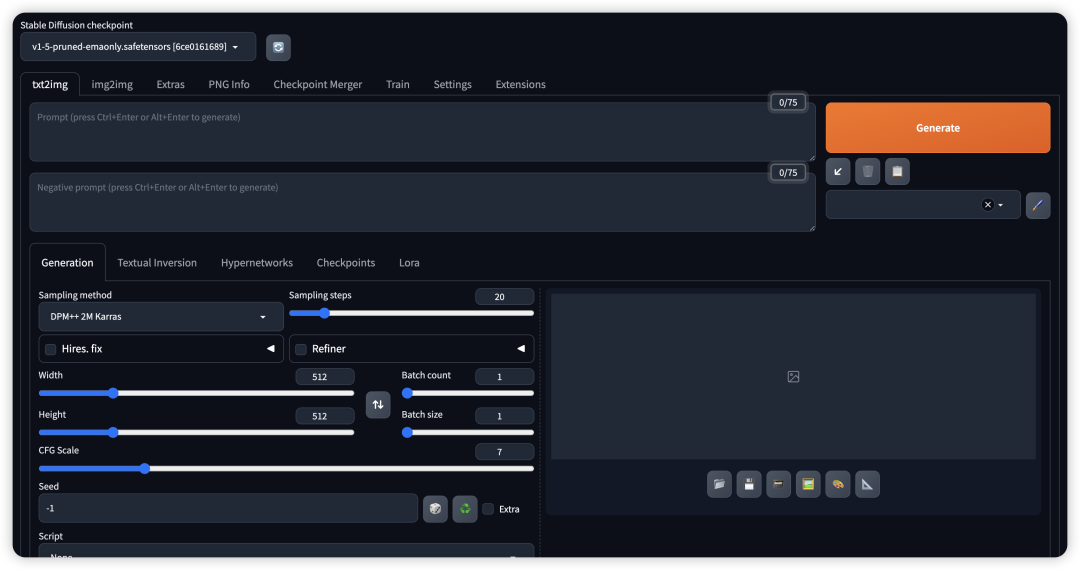This screenshot has height=570, width=1080.
Task: Open the Sampling method dropdown
Action: [x=160, y=317]
